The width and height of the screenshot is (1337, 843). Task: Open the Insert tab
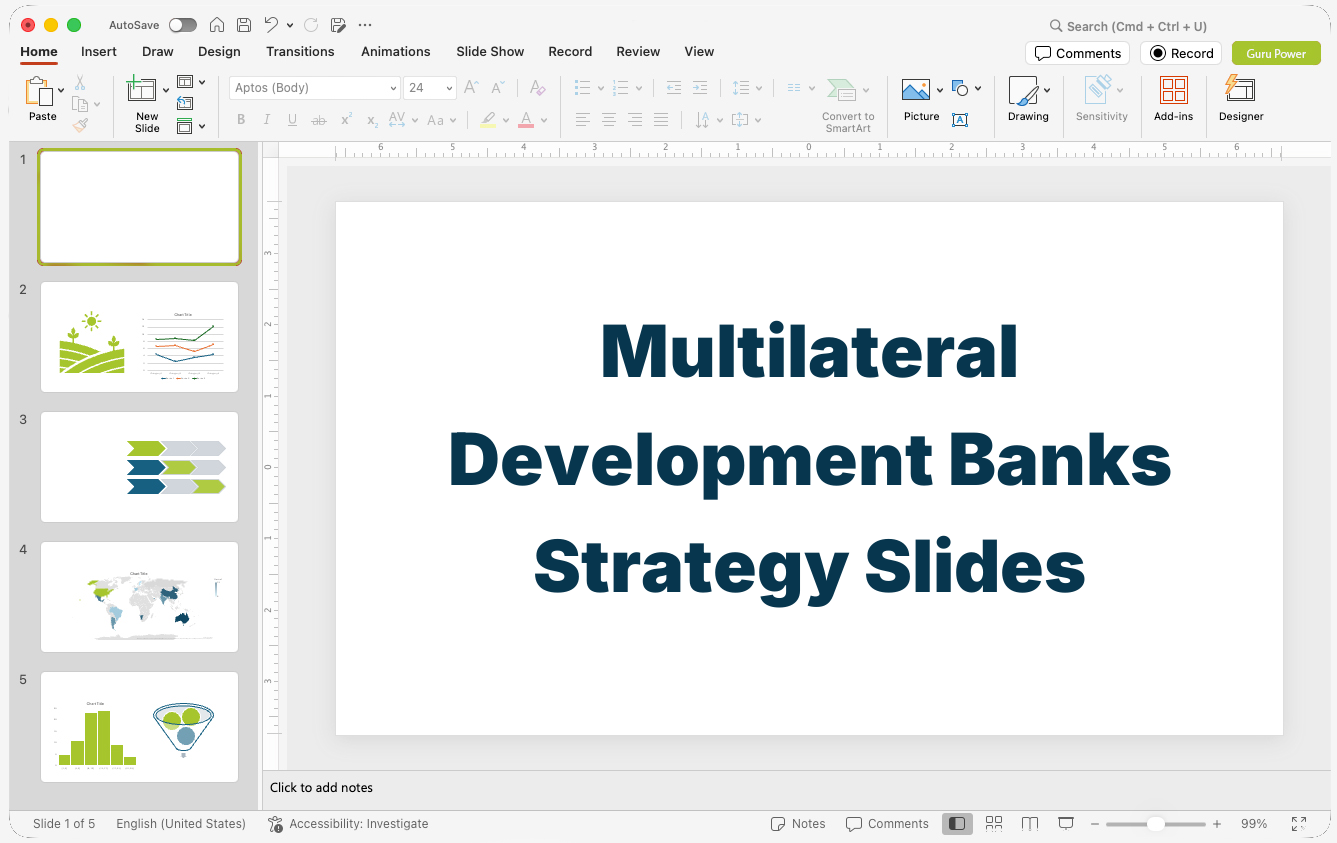click(99, 52)
